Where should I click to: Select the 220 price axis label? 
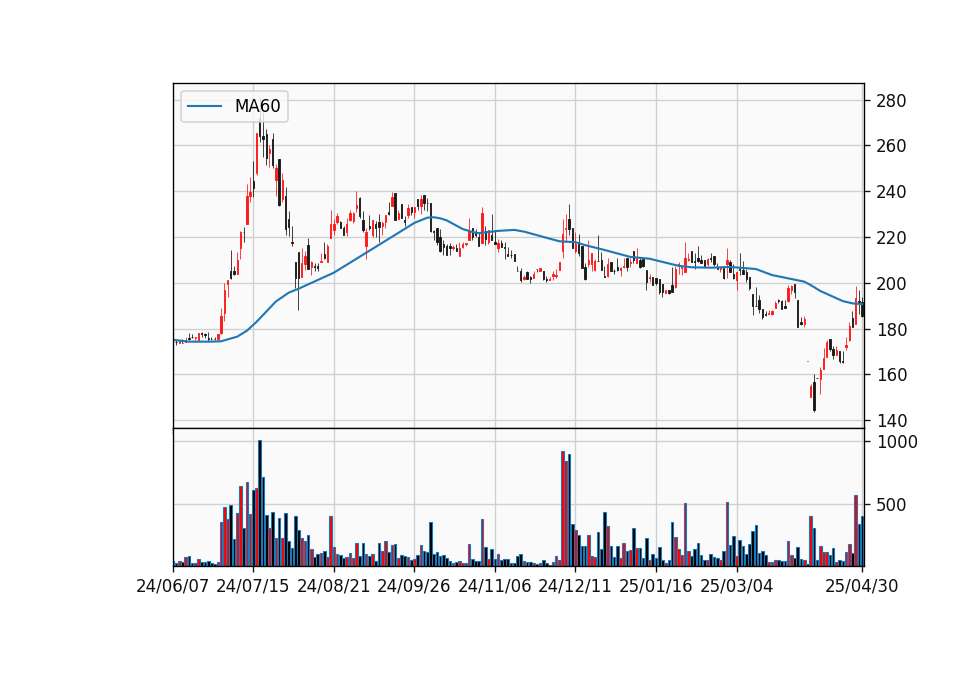[x=891, y=238]
